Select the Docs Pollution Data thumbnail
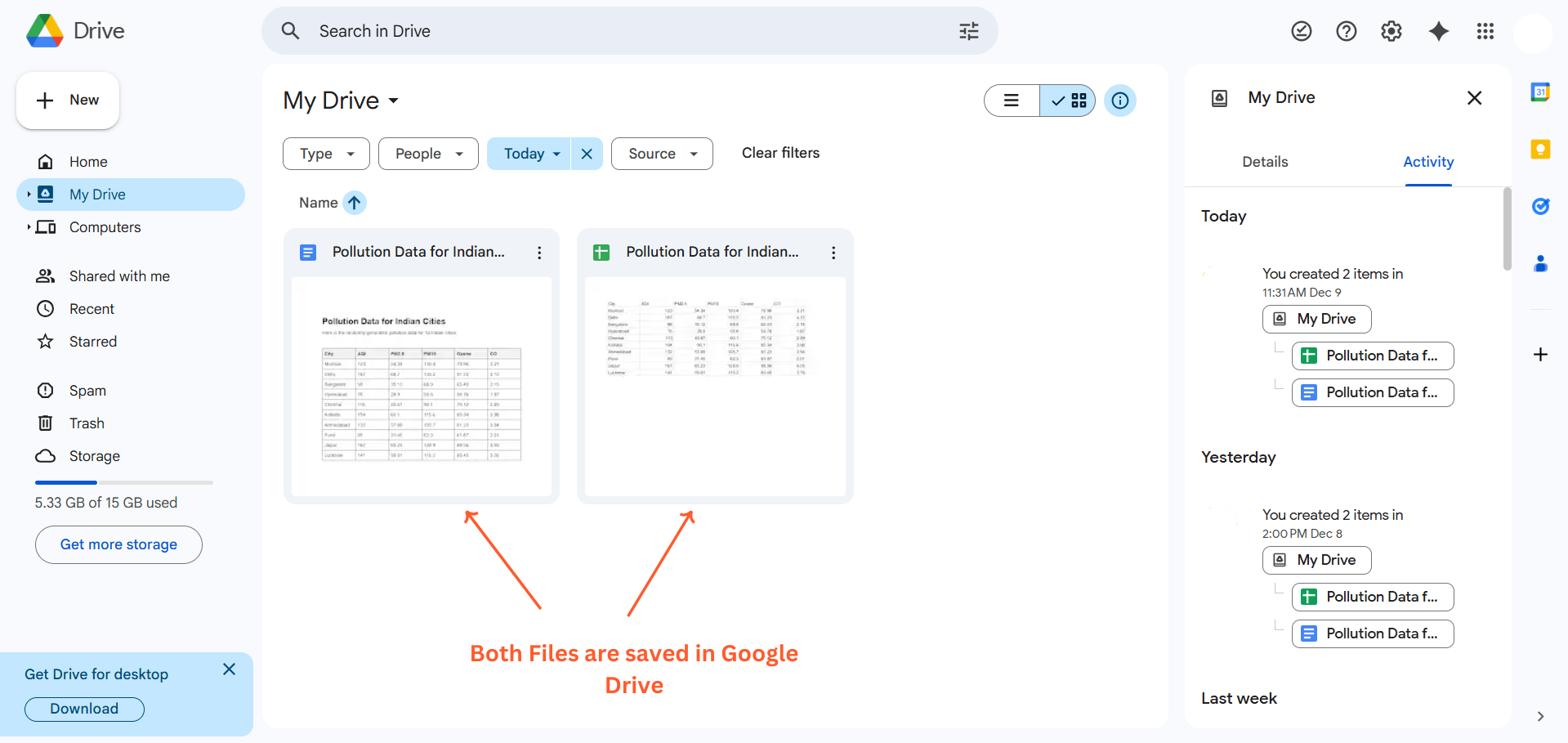 pos(422,386)
